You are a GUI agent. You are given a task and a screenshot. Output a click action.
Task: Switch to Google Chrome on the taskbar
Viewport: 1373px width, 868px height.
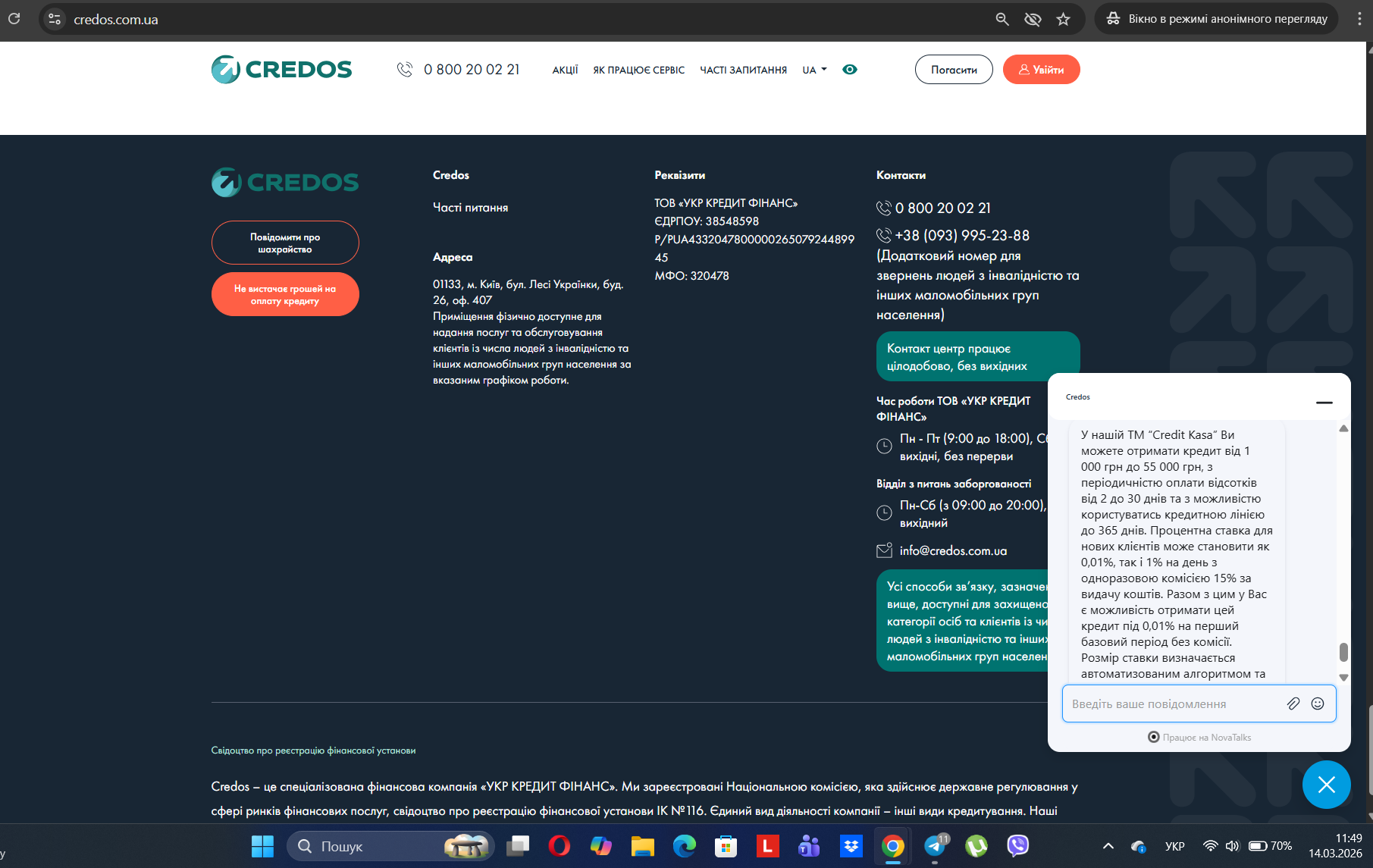point(893,846)
